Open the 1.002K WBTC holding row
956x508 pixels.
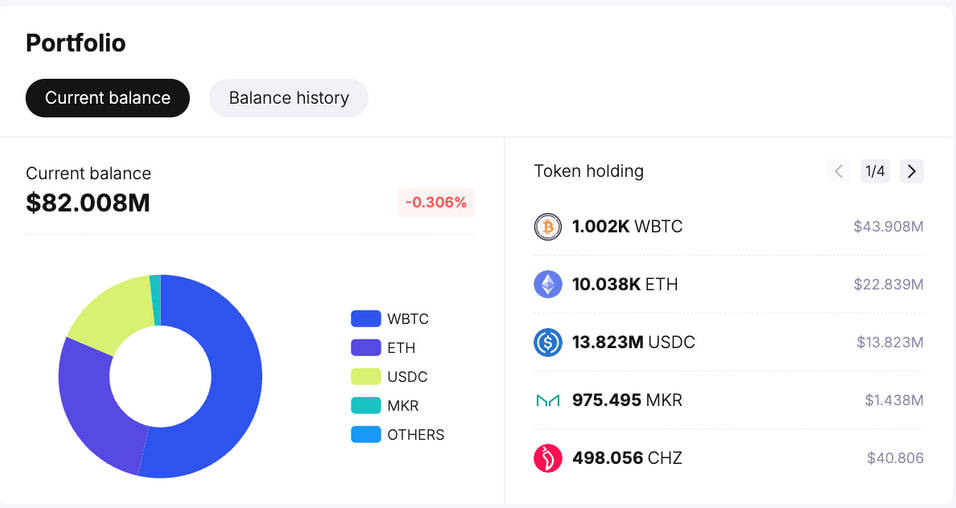tap(729, 227)
